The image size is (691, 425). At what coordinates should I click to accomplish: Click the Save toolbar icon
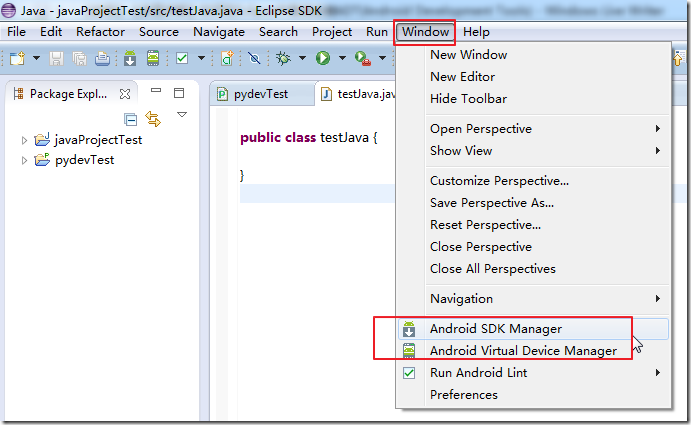56,58
